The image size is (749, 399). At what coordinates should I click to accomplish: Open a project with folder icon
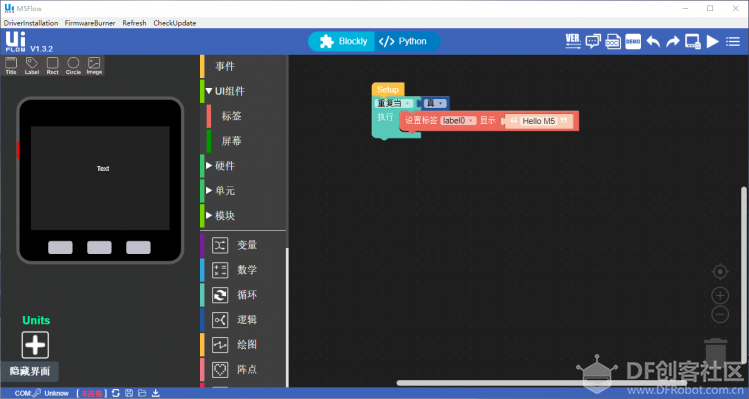142,393
